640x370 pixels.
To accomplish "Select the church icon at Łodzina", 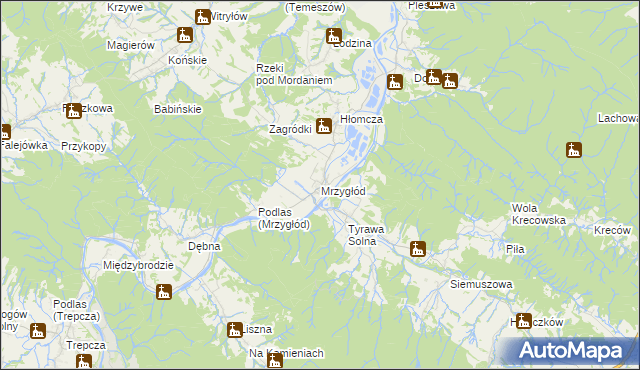I will coord(334,36).
